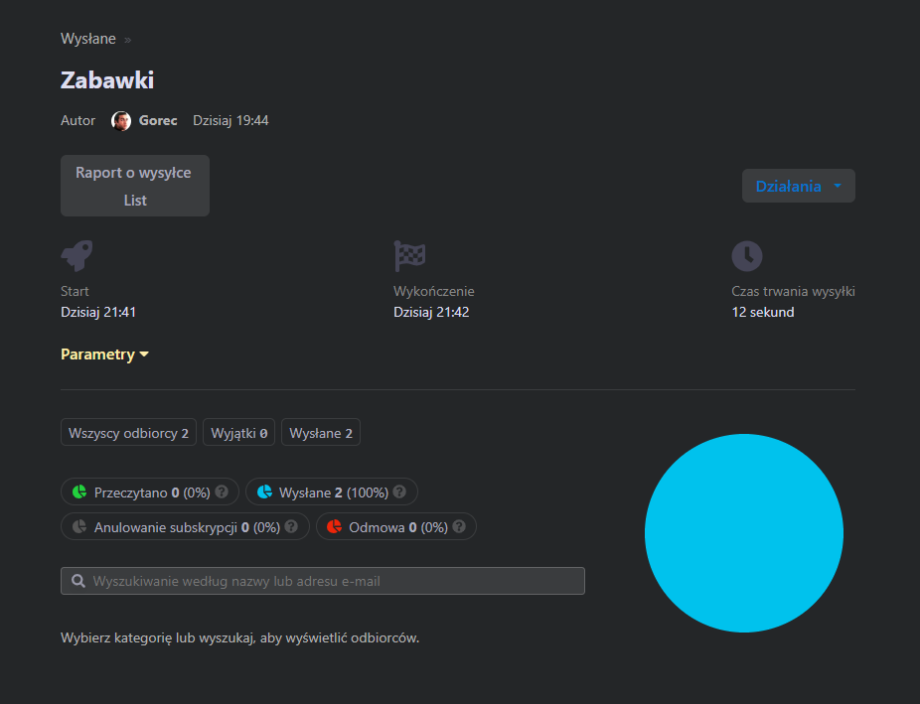Open the Działania dropdown menu

click(x=798, y=186)
